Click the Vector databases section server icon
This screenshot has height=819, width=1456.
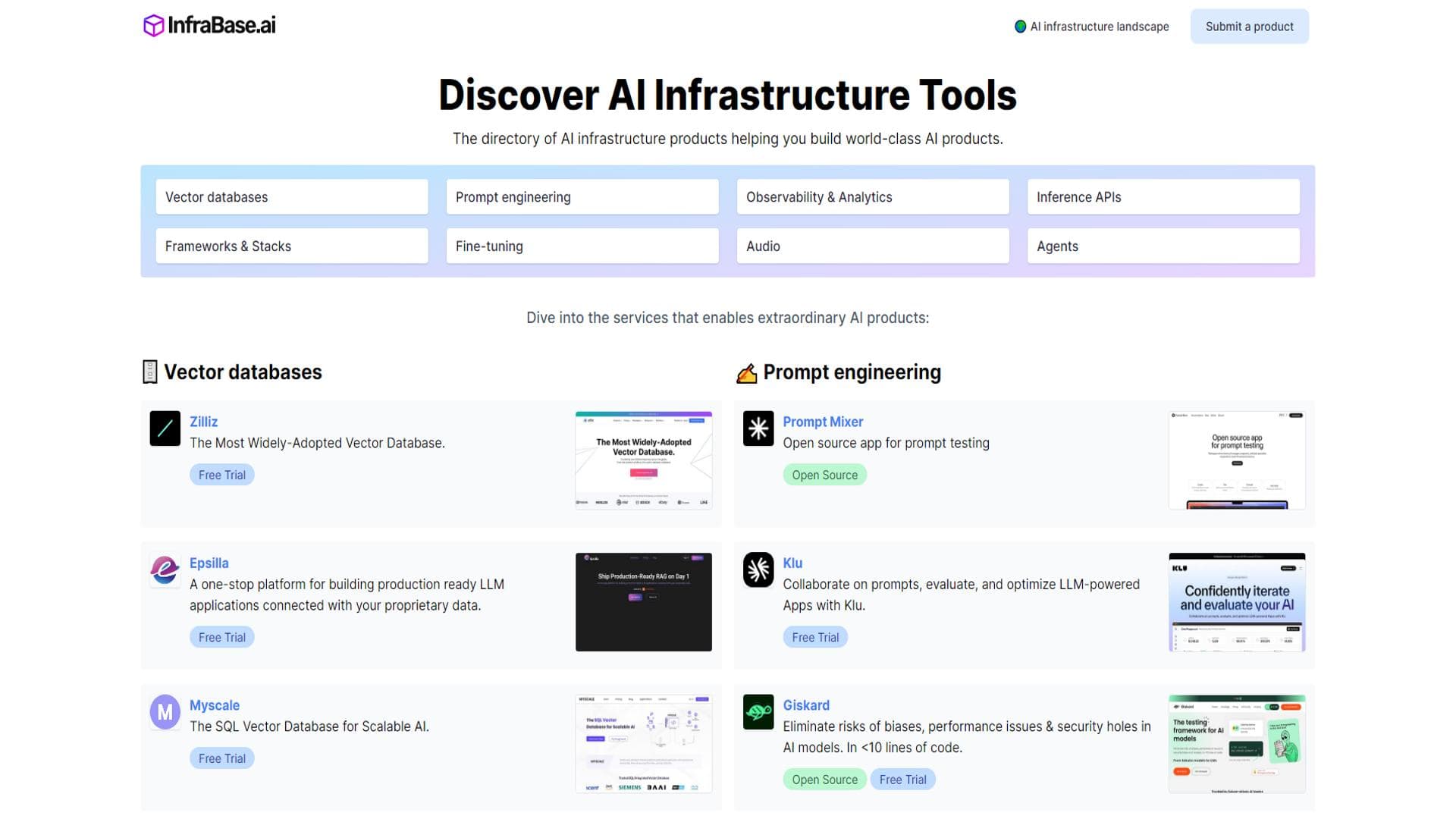tap(150, 372)
